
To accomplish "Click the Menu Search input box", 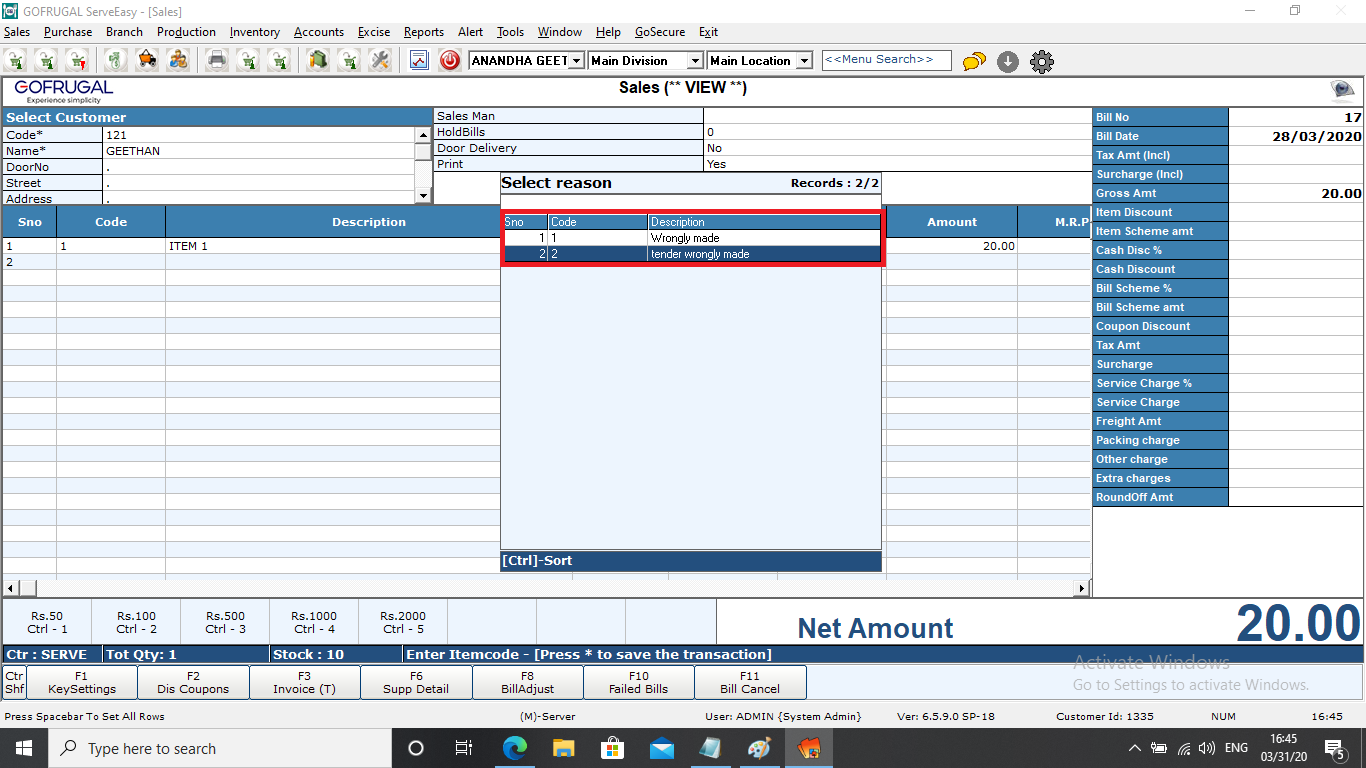I will [886, 60].
